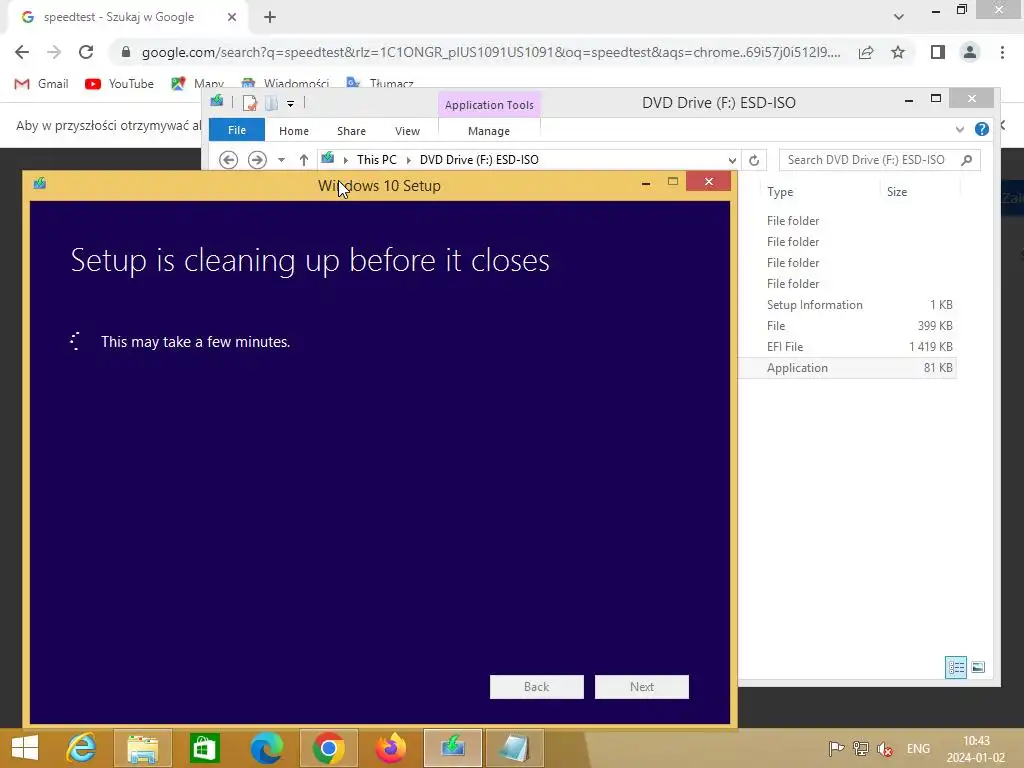Viewport: 1024px width, 768px height.
Task: Expand the address bar history dropdown
Action: coord(732,160)
